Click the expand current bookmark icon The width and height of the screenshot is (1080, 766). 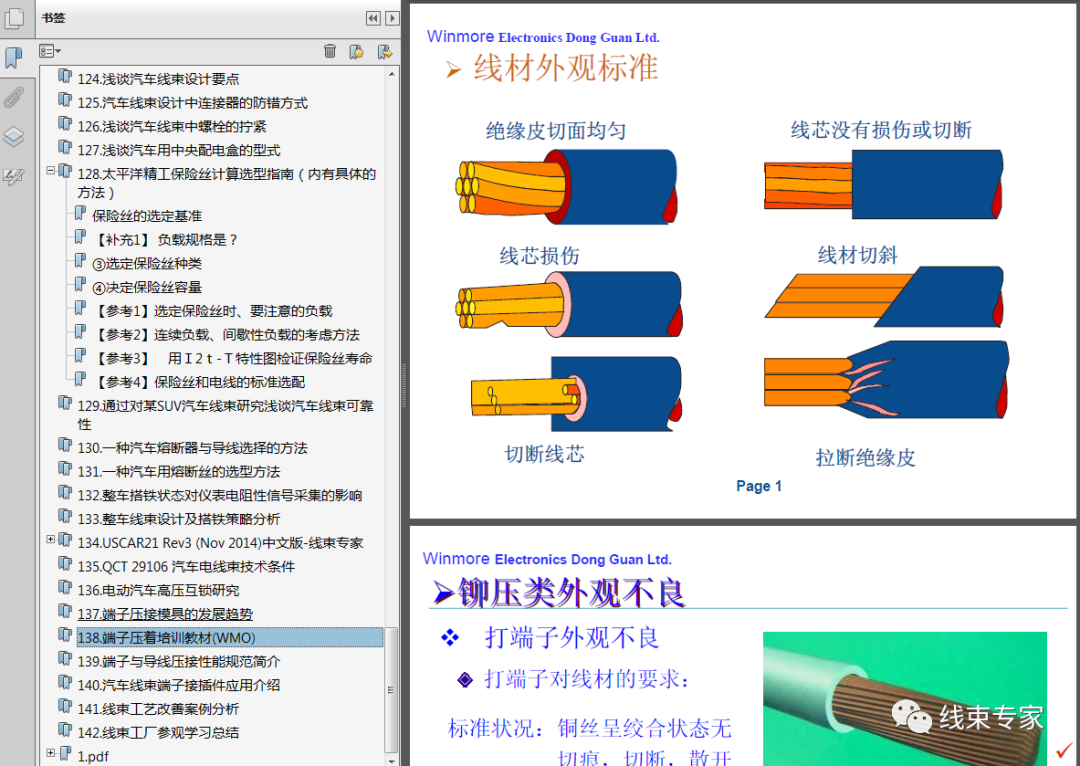tap(383, 51)
